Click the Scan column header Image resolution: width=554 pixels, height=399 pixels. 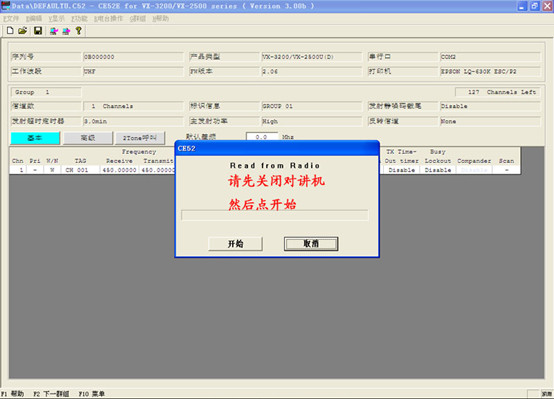pos(506,161)
